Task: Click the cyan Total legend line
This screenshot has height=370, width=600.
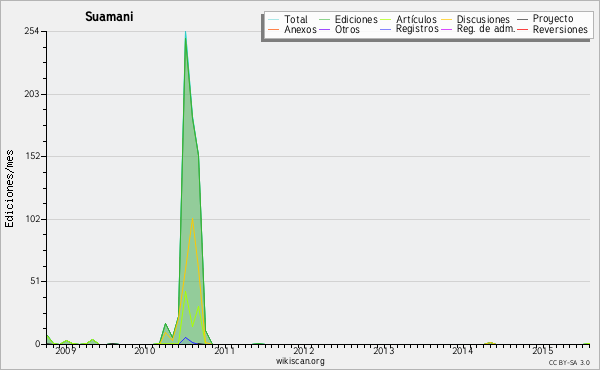Action: [x=274, y=19]
